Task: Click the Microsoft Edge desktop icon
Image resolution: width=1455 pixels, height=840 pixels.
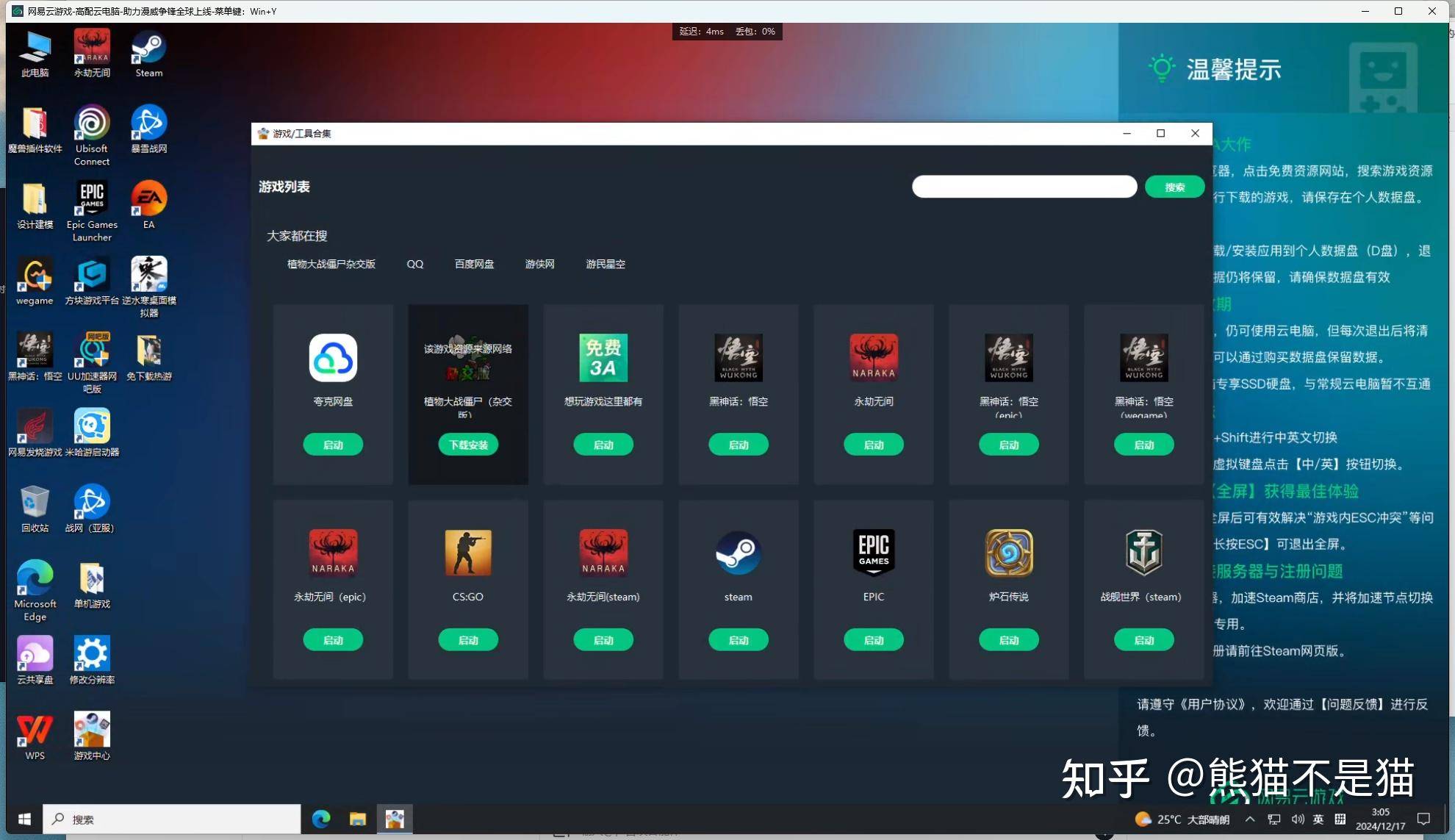Action: point(35,590)
